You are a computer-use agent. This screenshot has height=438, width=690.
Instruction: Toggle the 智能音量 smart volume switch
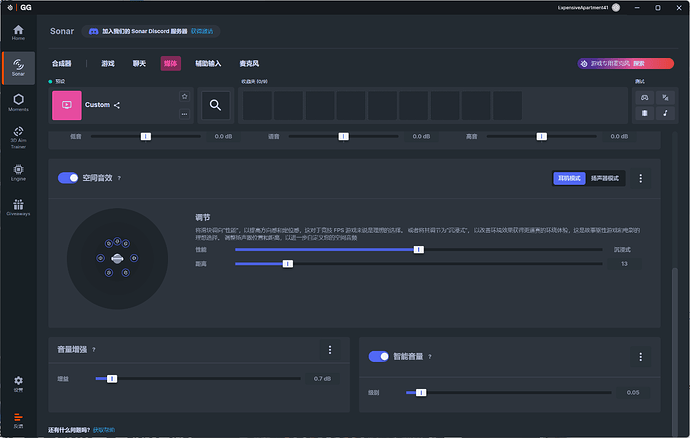point(378,356)
